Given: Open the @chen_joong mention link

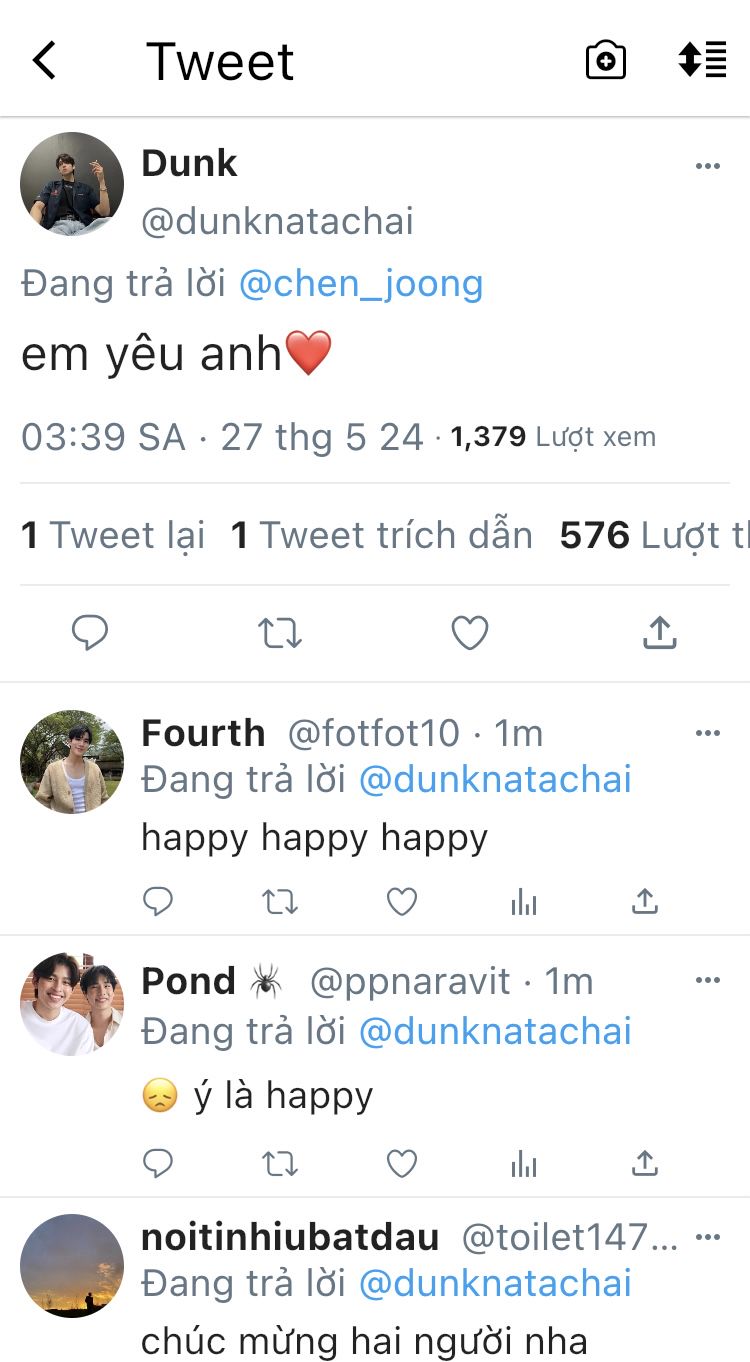Looking at the screenshot, I should pos(361,284).
